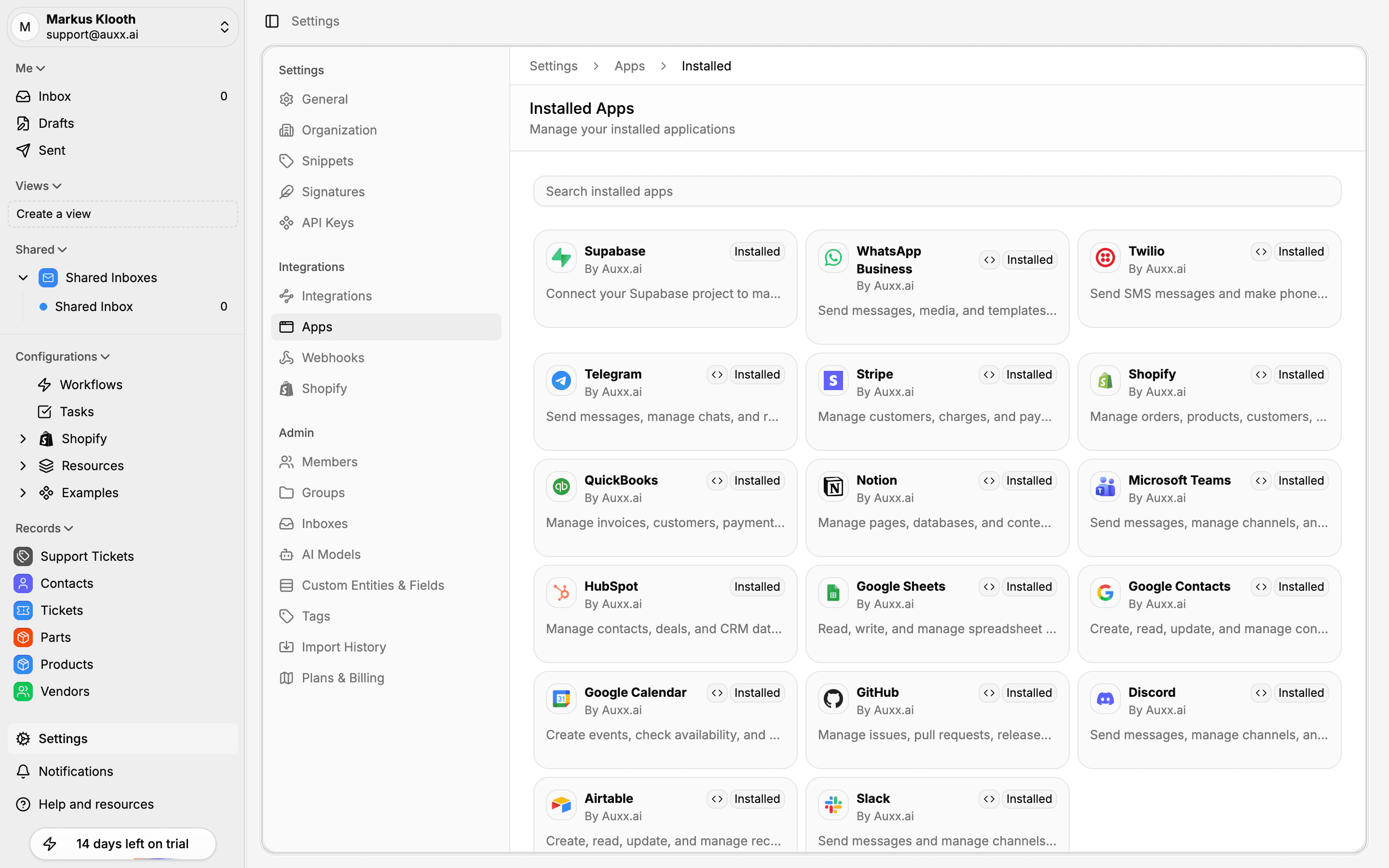This screenshot has height=868, width=1389.
Task: Open the Members admin page
Action: [x=386, y=462]
